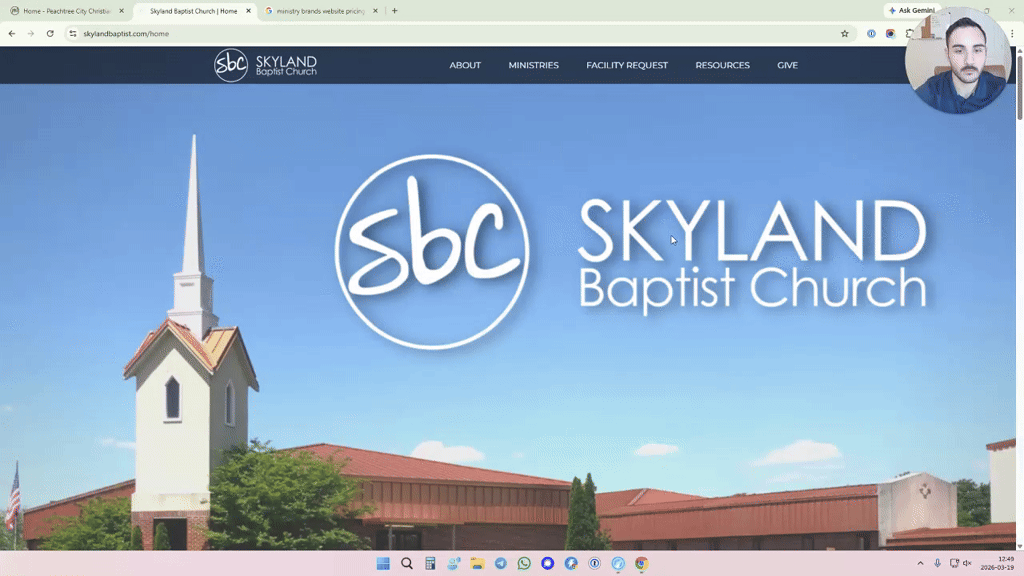This screenshot has height=576, width=1024.
Task: Click the browser forward arrow
Action: [31, 33]
